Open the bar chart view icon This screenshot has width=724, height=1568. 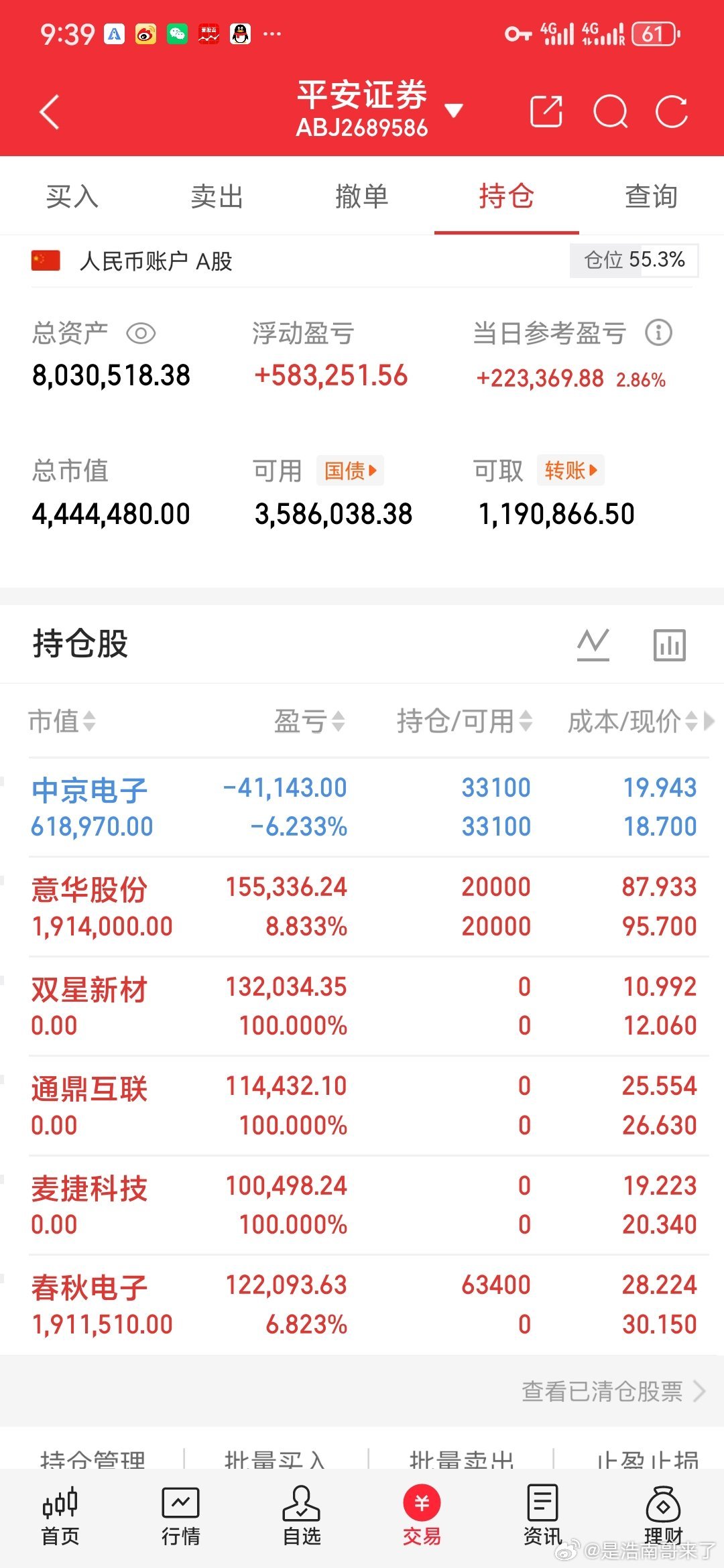coord(670,645)
